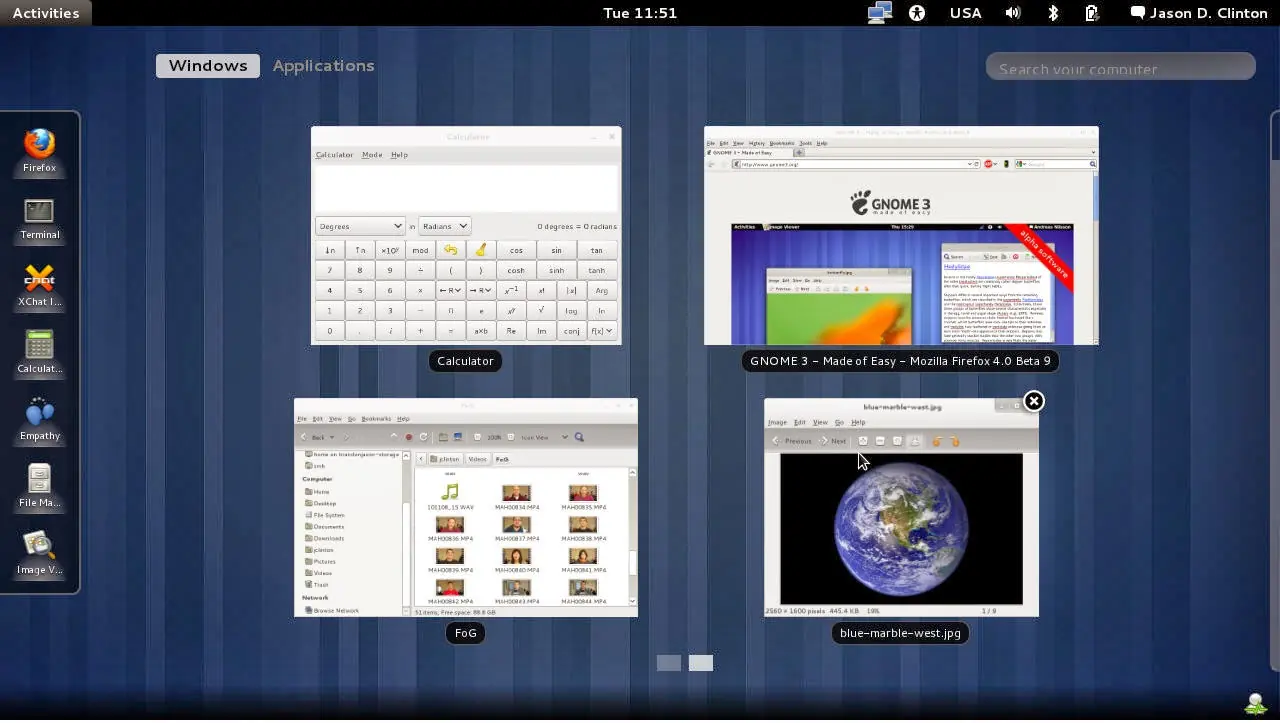Select the Earth image in blue-marble window
The width and height of the screenshot is (1280, 723).
coord(901,528)
